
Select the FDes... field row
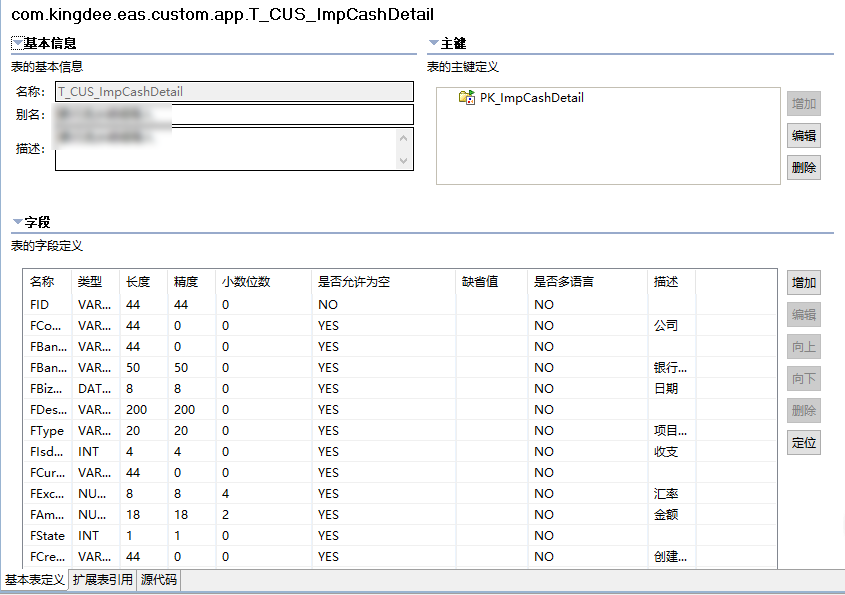(x=400, y=410)
